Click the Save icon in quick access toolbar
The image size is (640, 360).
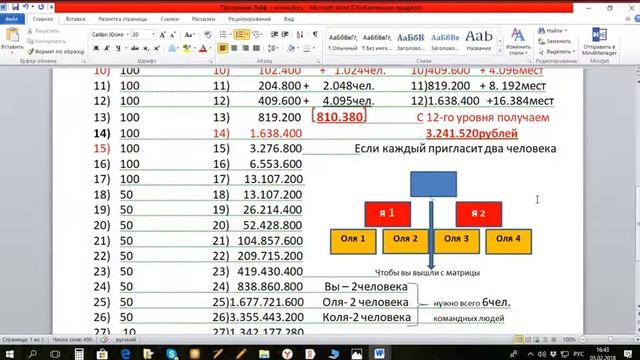pos(15,7)
